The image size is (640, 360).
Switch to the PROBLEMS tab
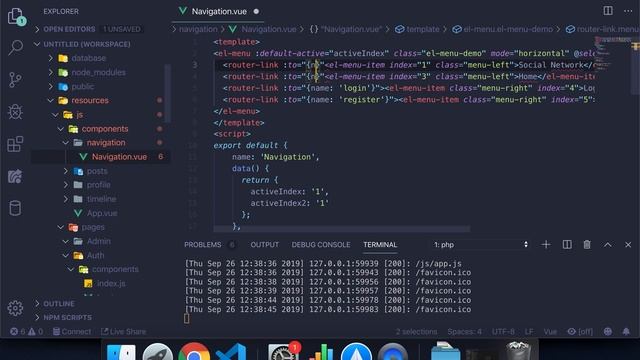pos(202,244)
